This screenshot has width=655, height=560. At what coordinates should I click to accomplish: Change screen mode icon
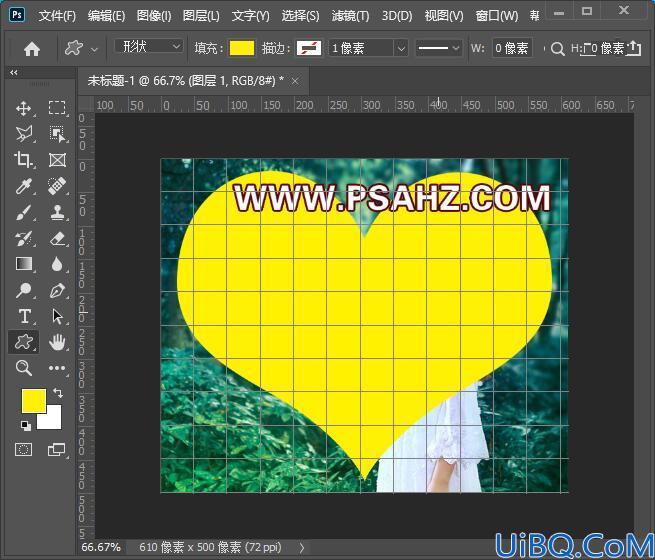(56, 450)
